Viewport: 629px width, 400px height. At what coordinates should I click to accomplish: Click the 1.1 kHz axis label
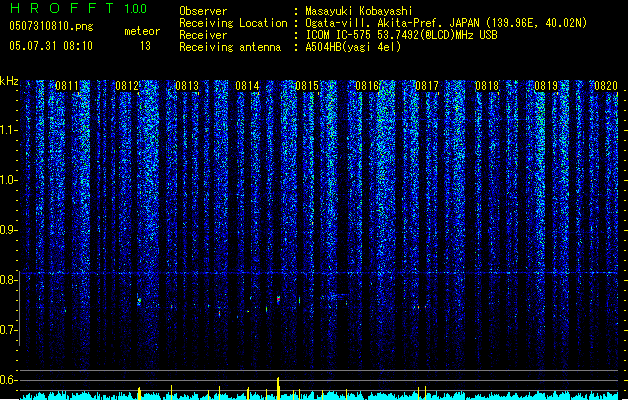coord(8,130)
